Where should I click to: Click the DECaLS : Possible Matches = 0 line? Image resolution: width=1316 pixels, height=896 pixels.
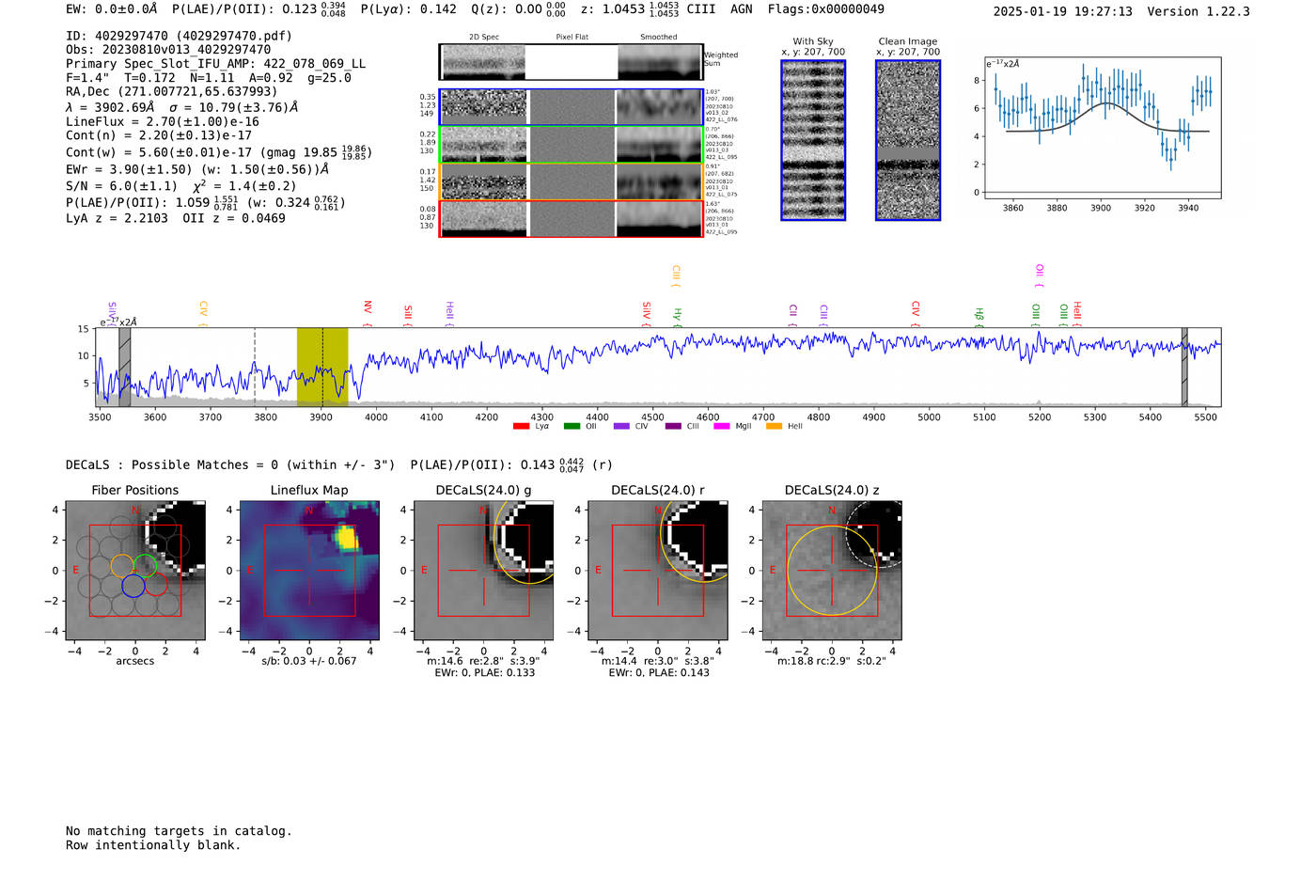(x=230, y=465)
